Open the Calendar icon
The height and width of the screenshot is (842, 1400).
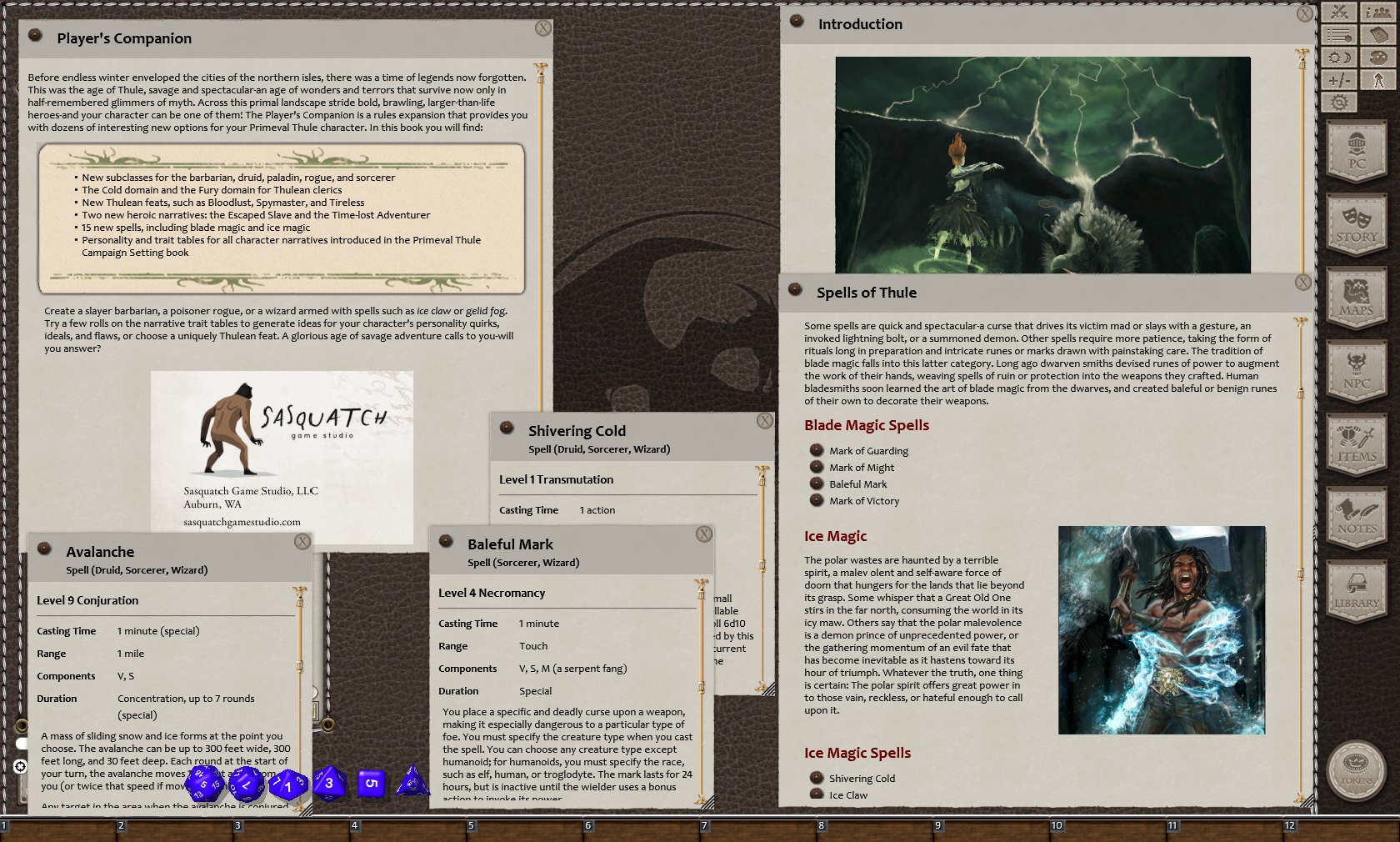click(x=1379, y=35)
